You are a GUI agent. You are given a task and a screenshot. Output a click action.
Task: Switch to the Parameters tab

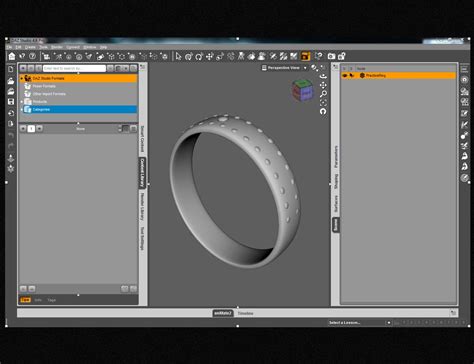336,156
